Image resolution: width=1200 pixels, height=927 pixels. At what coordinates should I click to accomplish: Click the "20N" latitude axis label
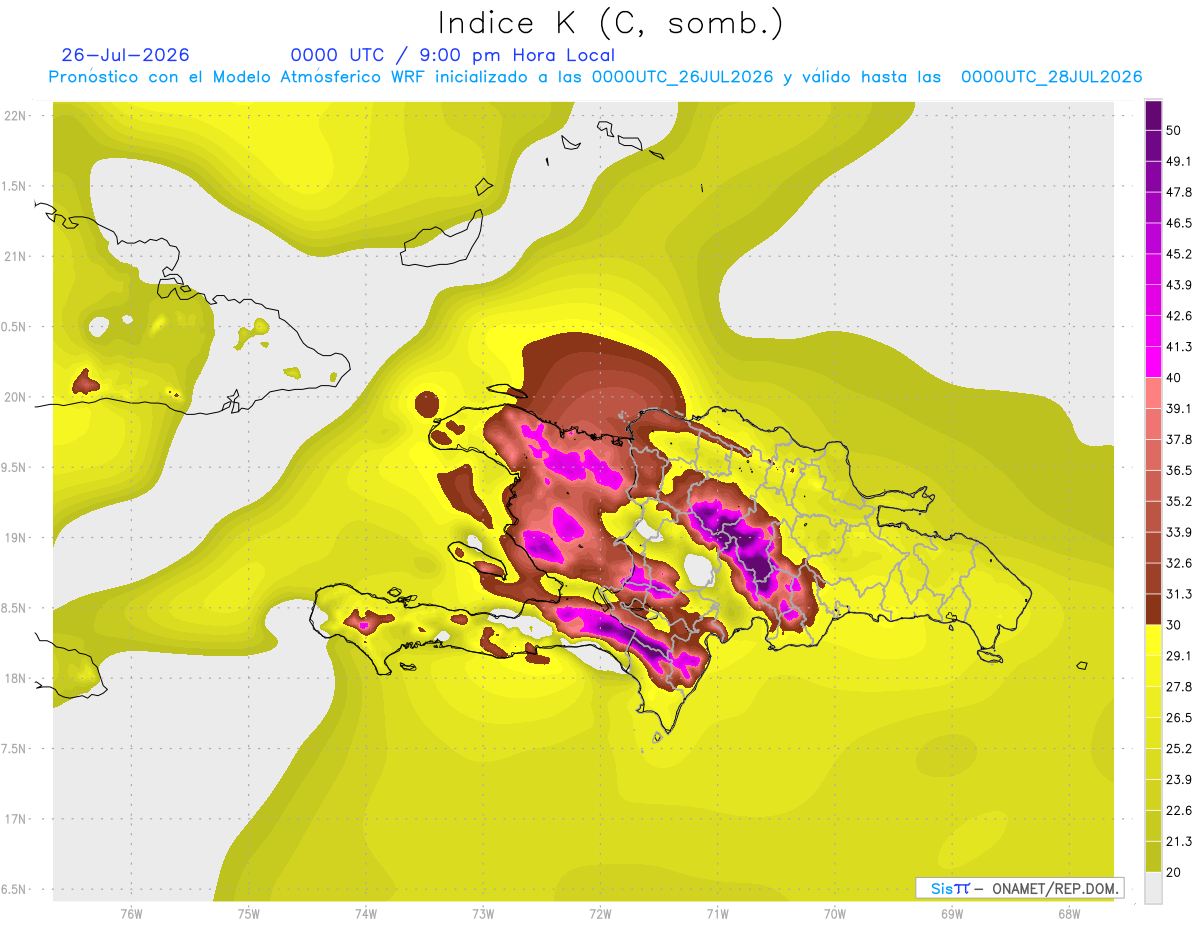click(15, 398)
